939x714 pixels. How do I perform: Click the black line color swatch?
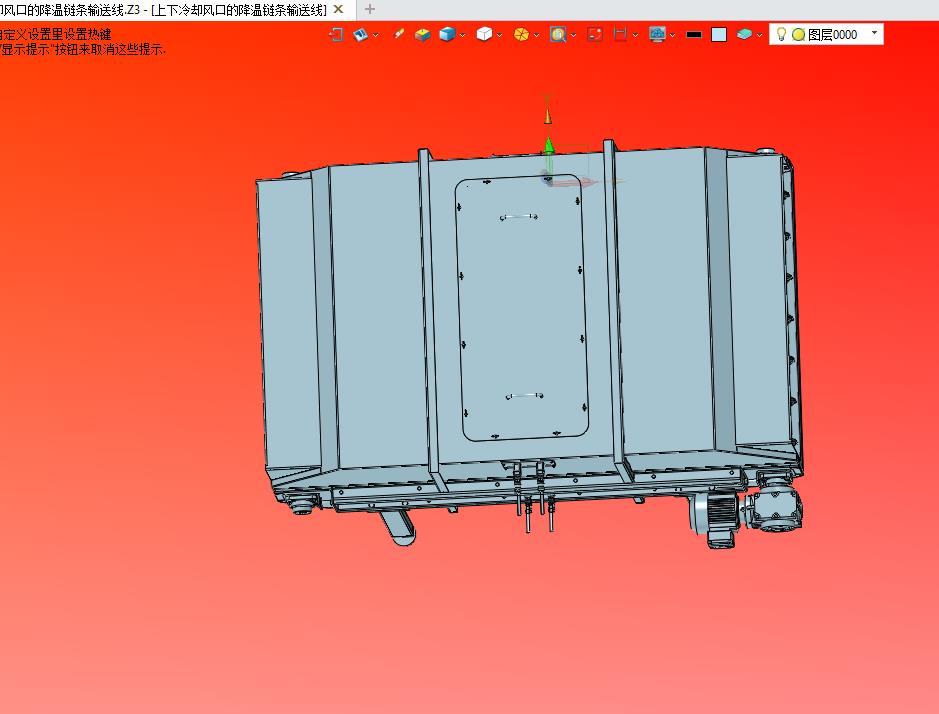(693, 35)
